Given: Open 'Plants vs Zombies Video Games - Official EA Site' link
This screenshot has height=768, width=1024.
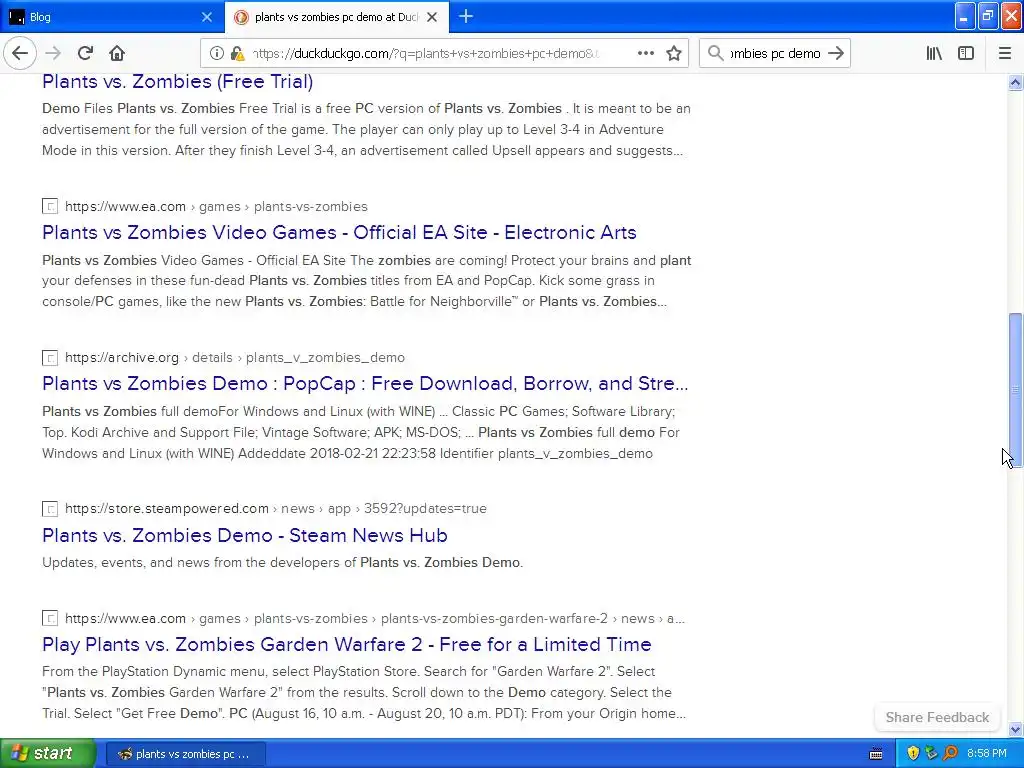Looking at the screenshot, I should click(339, 232).
